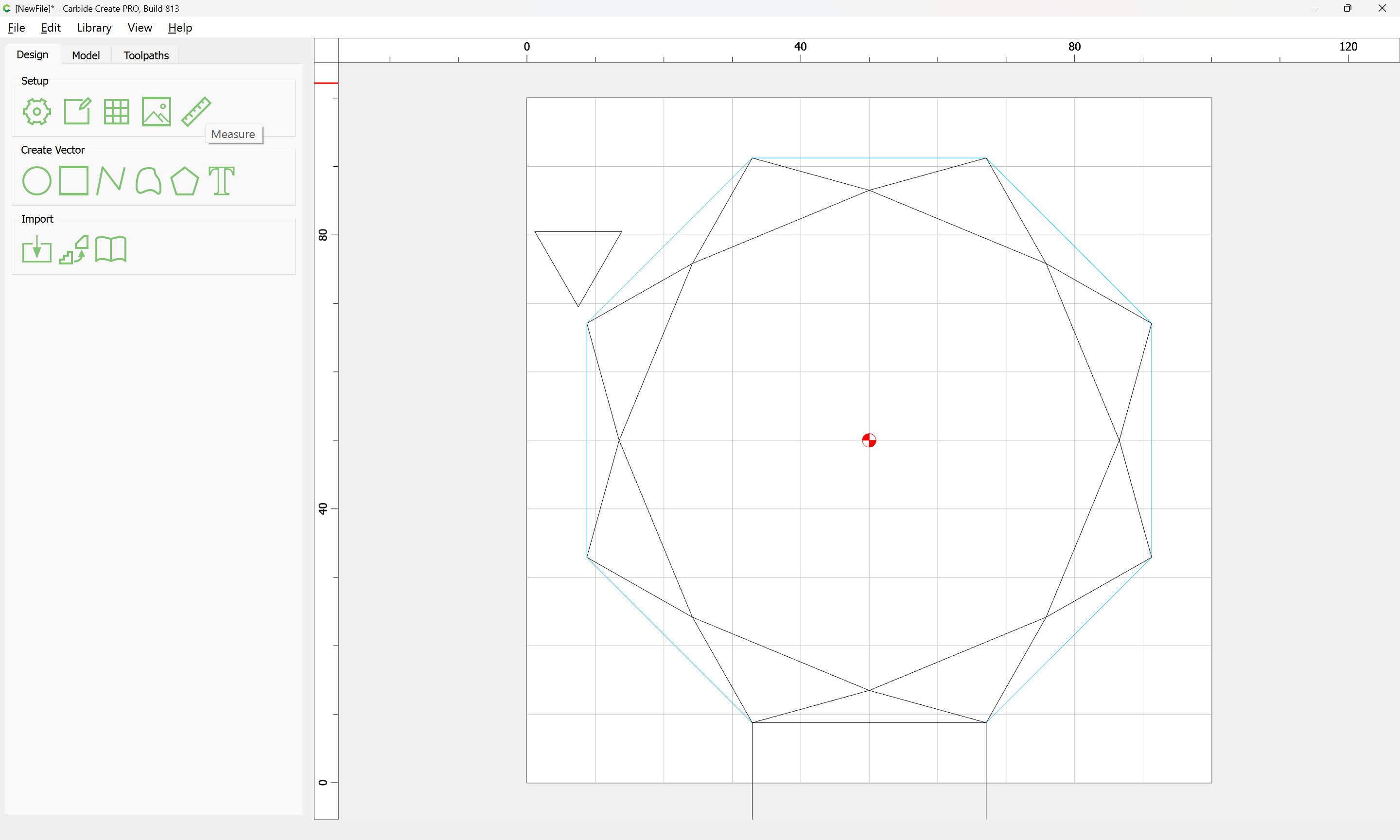Image resolution: width=1400 pixels, height=840 pixels.
Task: Select the Text tool
Action: 221,180
